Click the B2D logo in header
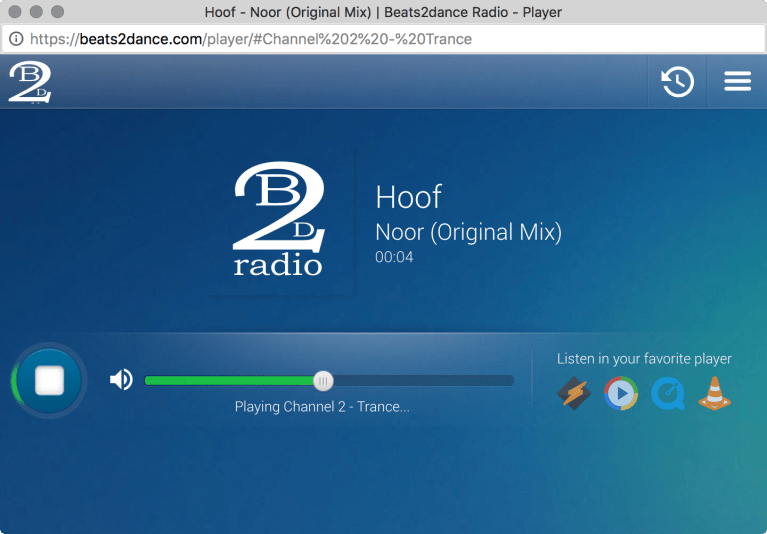 pos(29,82)
